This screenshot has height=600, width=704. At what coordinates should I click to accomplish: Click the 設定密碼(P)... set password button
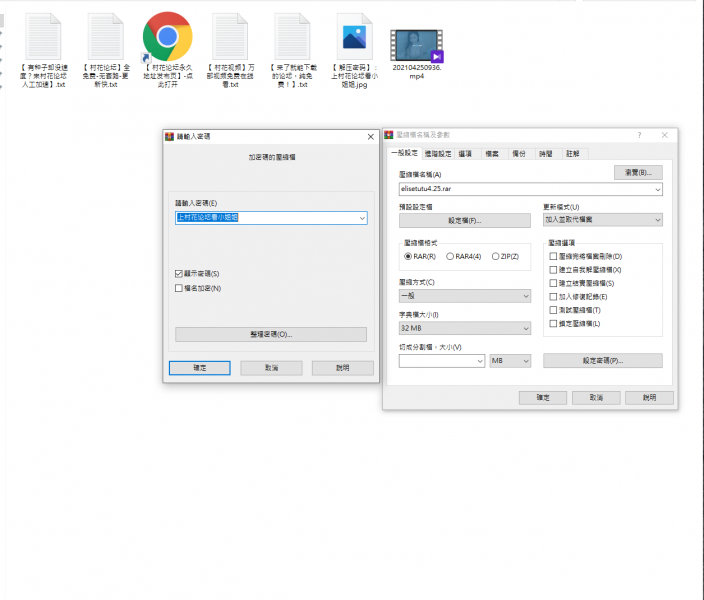point(602,360)
